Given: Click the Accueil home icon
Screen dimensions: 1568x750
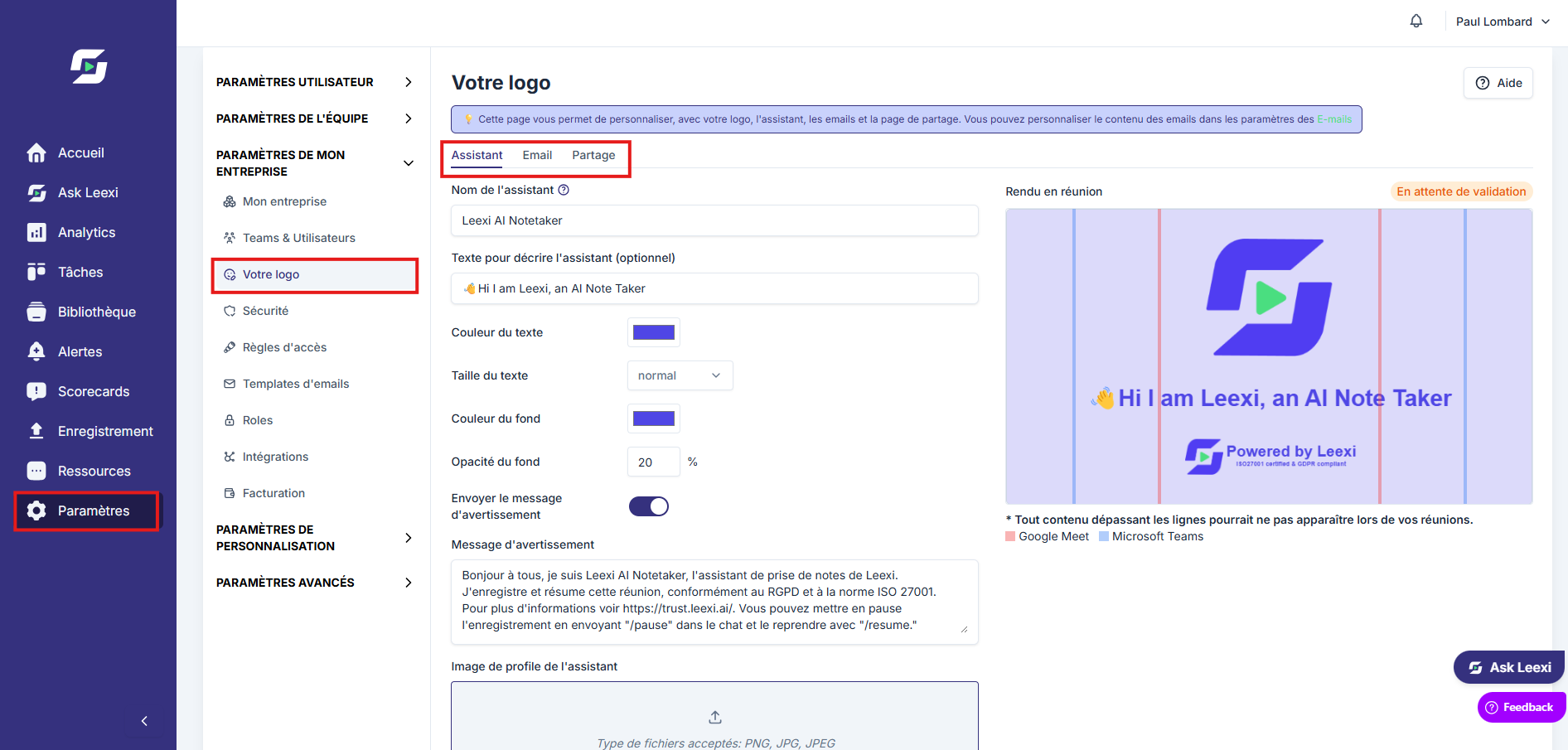Looking at the screenshot, I should 36,152.
